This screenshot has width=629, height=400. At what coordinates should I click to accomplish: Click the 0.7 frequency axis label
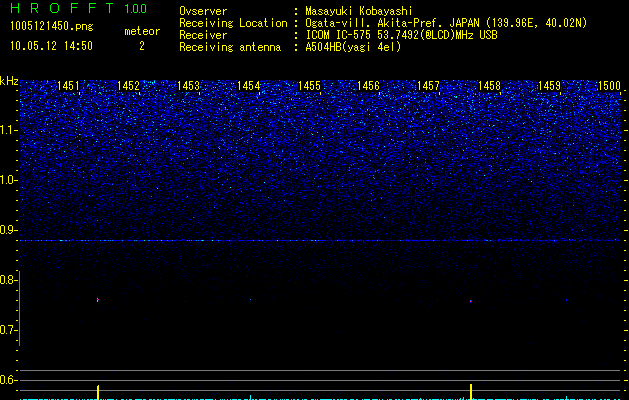click(8, 330)
